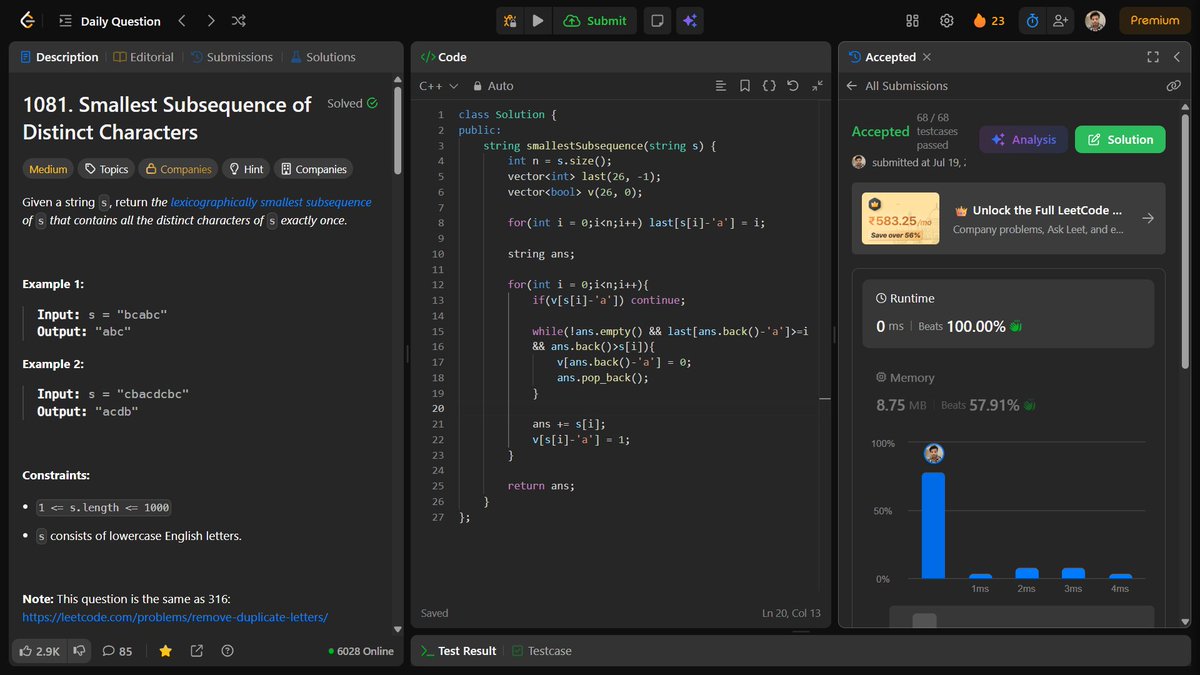Click the invite friend icon

tap(1060, 20)
